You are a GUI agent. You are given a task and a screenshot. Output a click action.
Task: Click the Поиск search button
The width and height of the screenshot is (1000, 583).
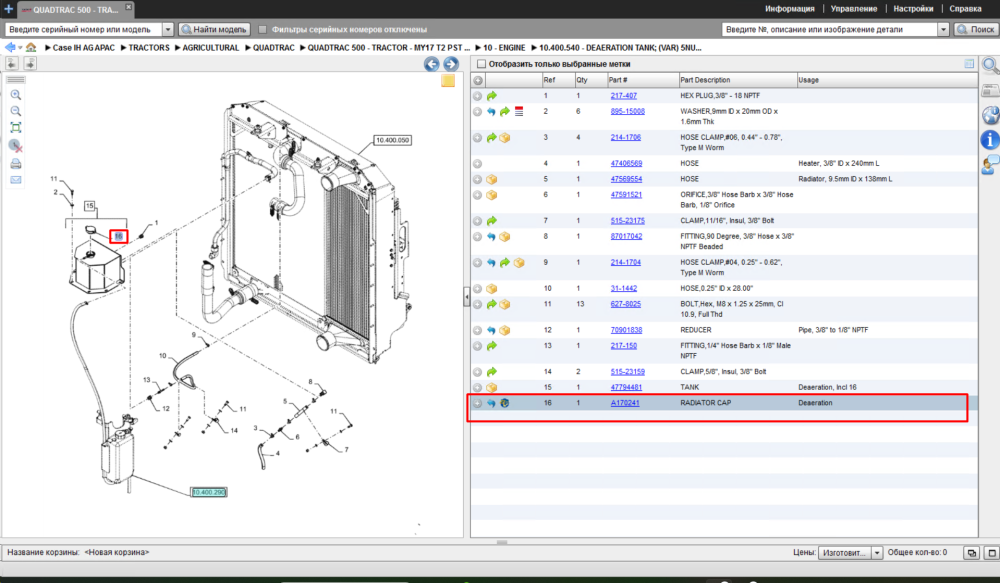click(976, 29)
